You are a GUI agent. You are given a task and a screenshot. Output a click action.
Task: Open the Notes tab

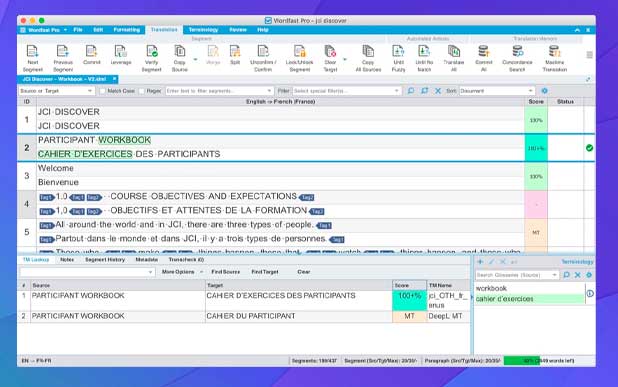tap(67, 260)
